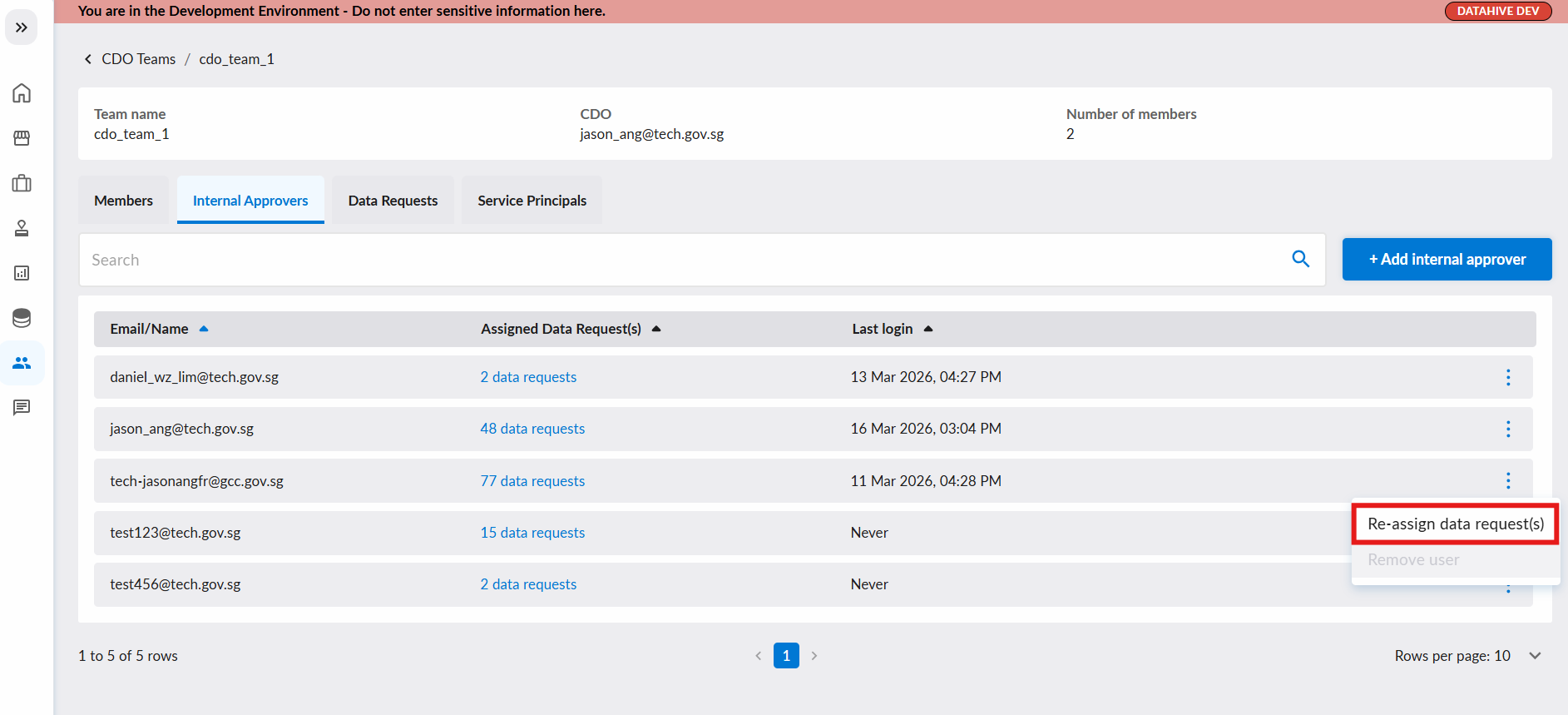The image size is (1568, 715).
Task: Open actions menu for tech-jasonangfr@gcc.gov.sg
Action: (1508, 480)
